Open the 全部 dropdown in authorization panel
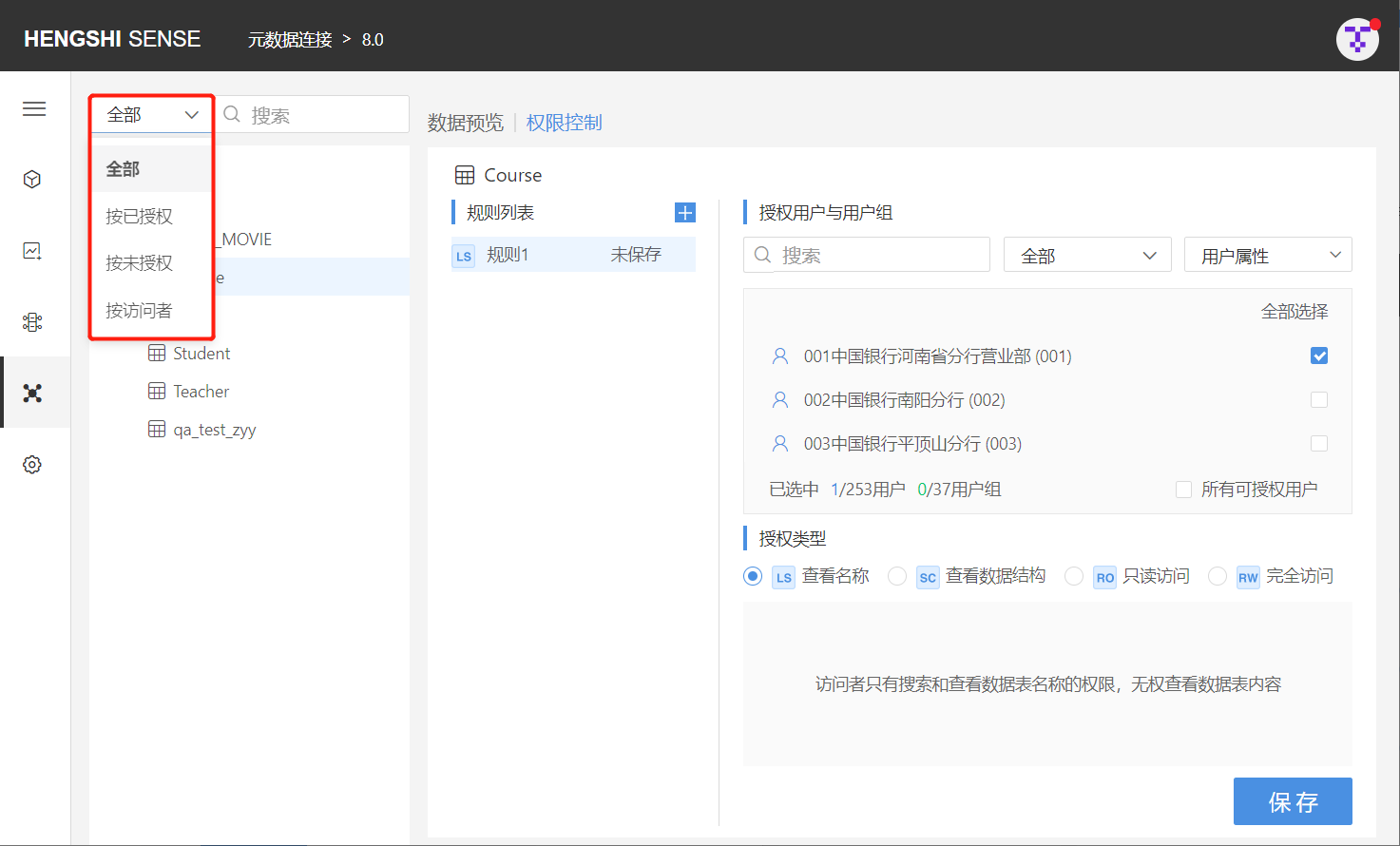The height and width of the screenshot is (846, 1400). point(1087,255)
